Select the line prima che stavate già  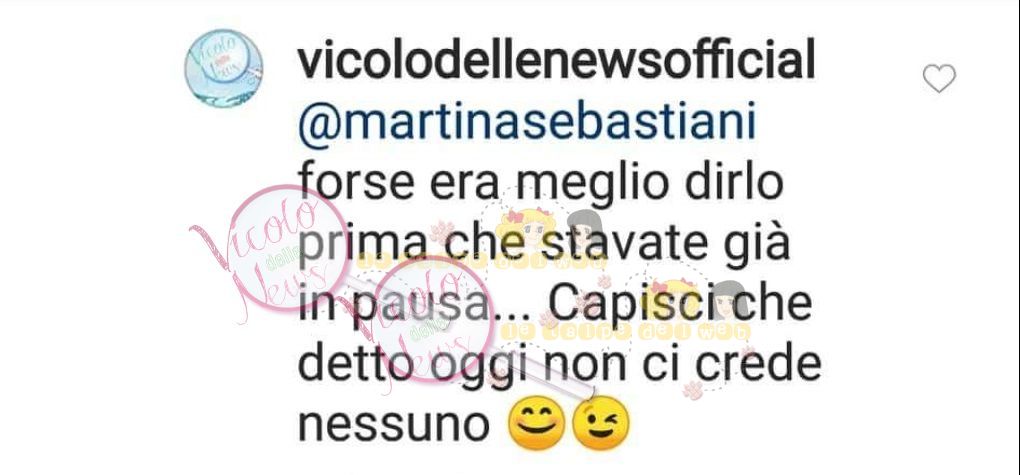[544, 243]
